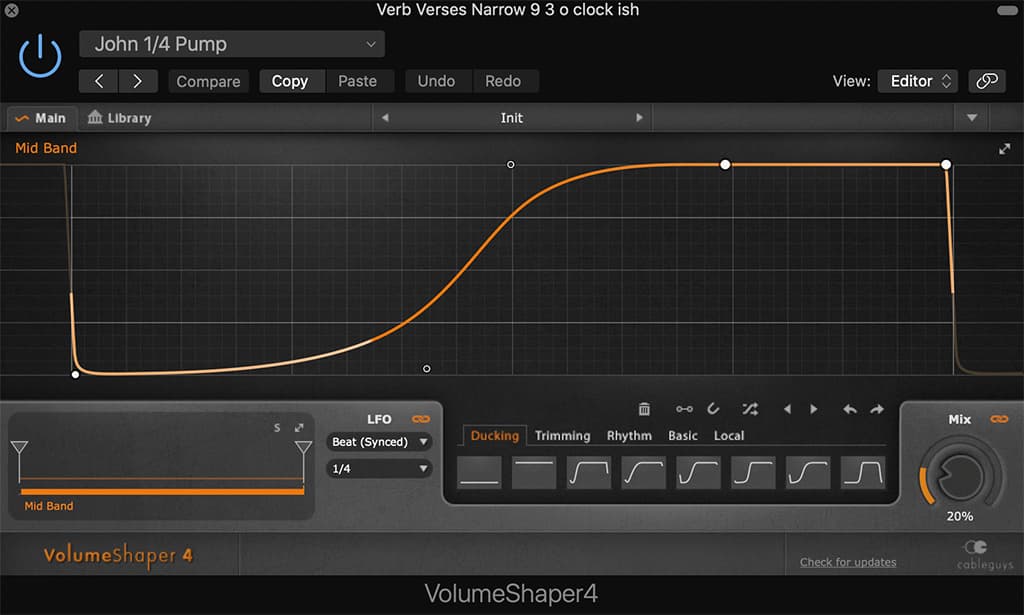Click the sidechain link icon button
1024x615 pixels.
pyautogui.click(x=987, y=81)
